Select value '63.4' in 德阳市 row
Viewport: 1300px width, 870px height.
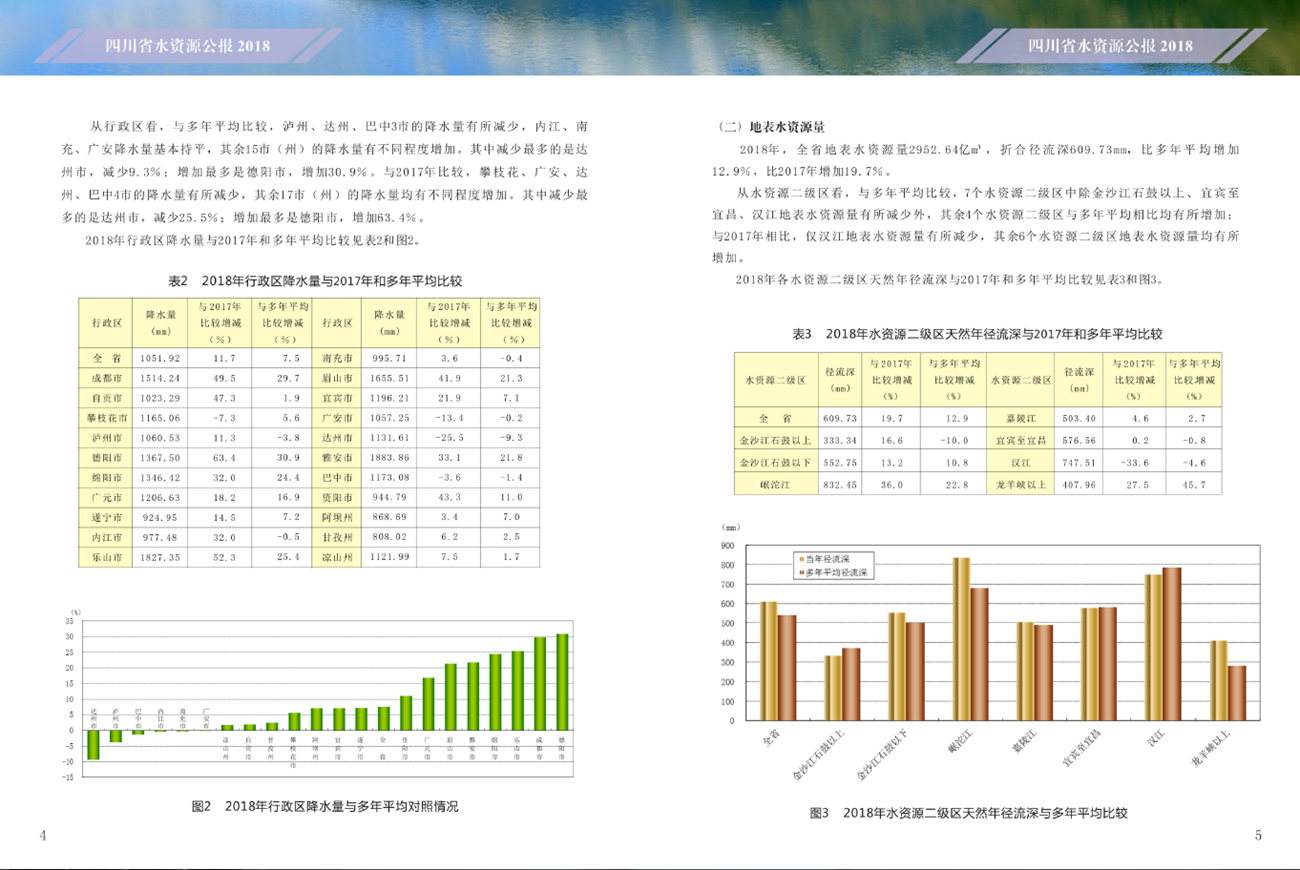pos(224,458)
